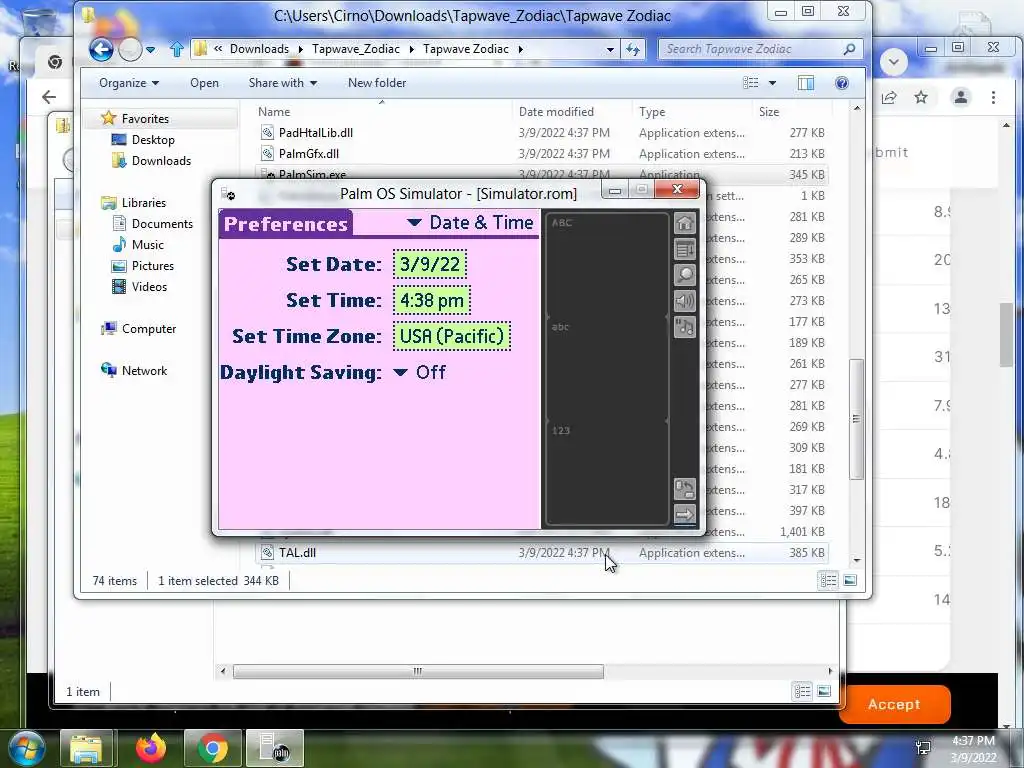Click the Explorer Forward navigation button
Viewport: 1024px width, 768px height.
click(x=130, y=49)
